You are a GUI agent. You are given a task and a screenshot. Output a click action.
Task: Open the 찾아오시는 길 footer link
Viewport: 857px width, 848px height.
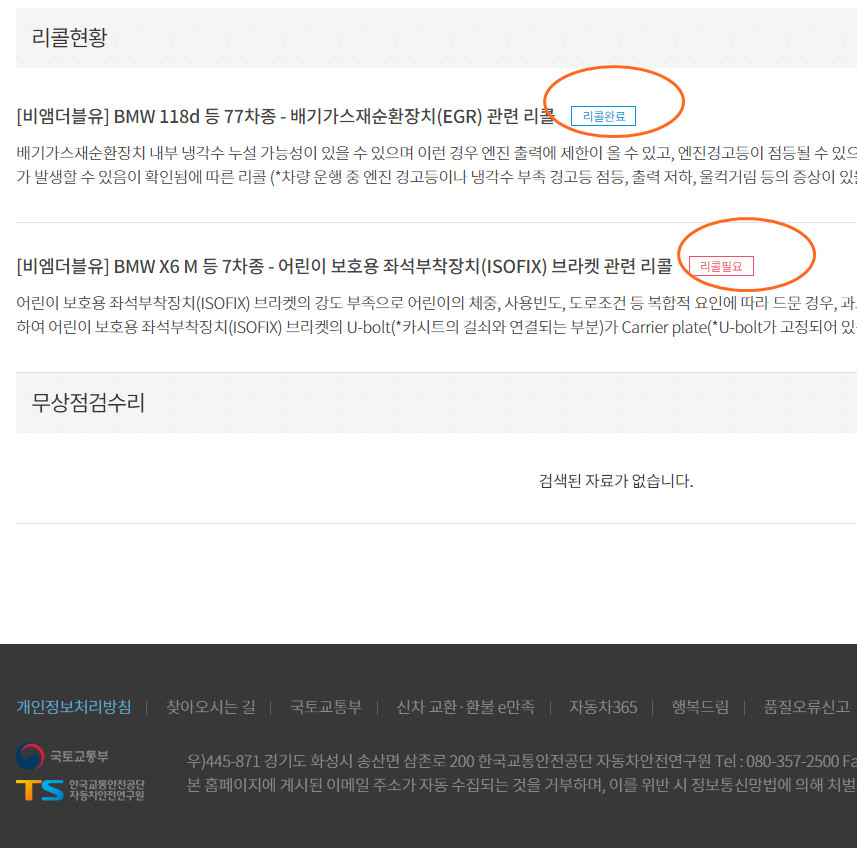pyautogui.click(x=210, y=707)
